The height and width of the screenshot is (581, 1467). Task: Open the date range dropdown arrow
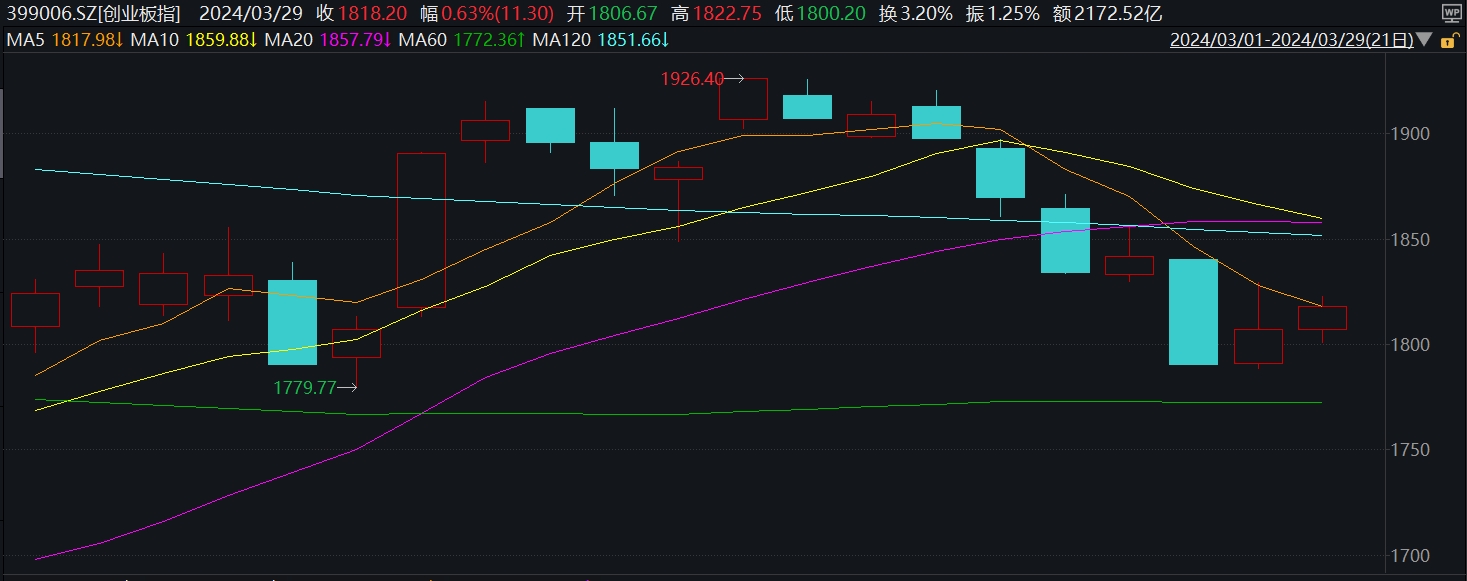coord(1424,41)
